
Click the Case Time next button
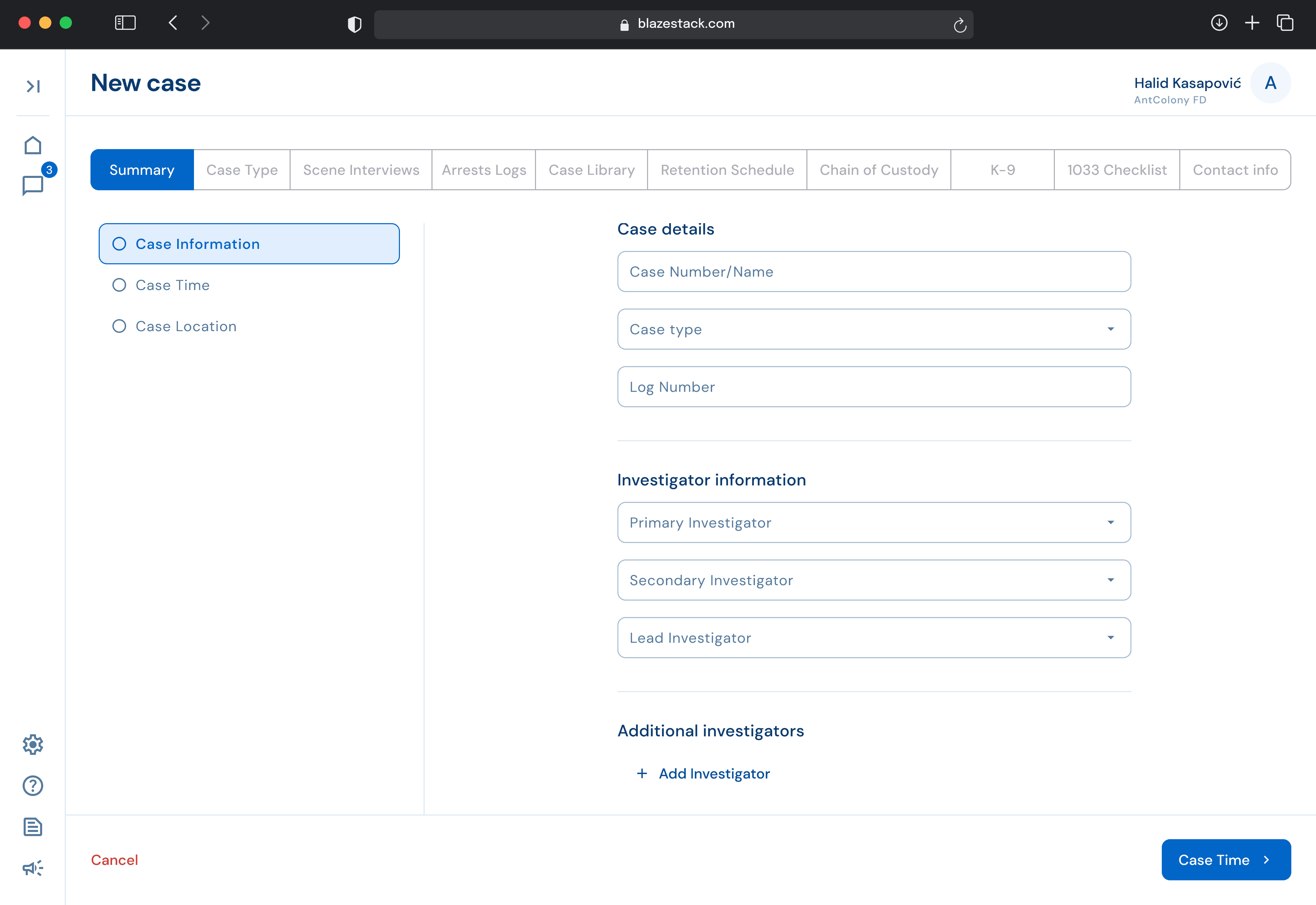[1225, 860]
